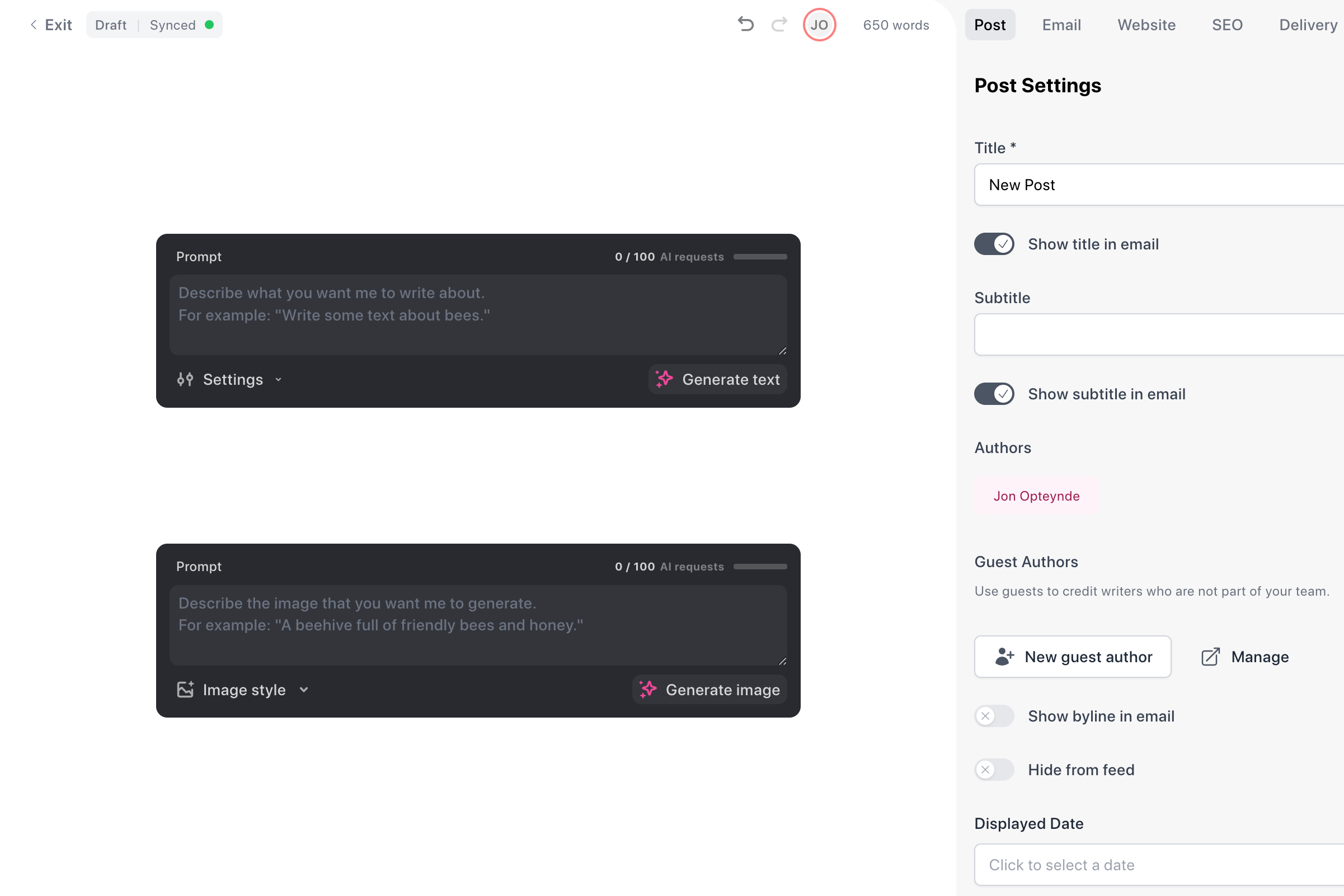Viewport: 1344px width, 896px height.
Task: Expand the Settings dropdown chevron
Action: (x=279, y=379)
